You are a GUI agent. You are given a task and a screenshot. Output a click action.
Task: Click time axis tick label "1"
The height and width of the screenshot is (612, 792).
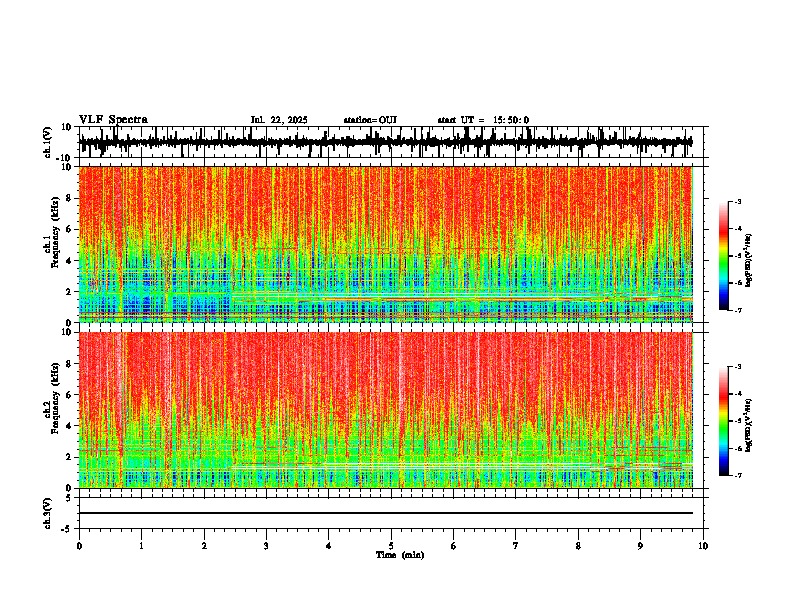click(141, 546)
